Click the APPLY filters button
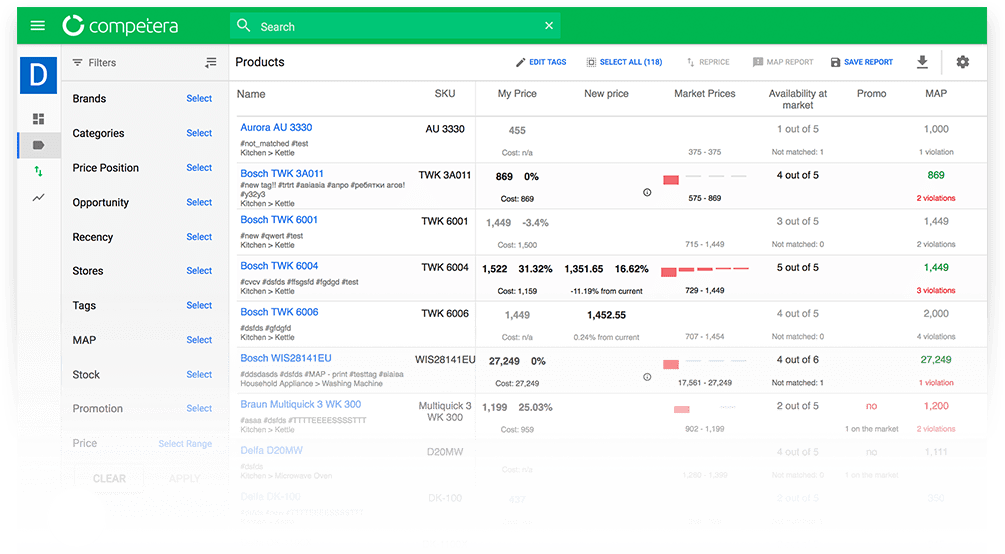The height and width of the screenshot is (554, 1005). click(x=185, y=478)
